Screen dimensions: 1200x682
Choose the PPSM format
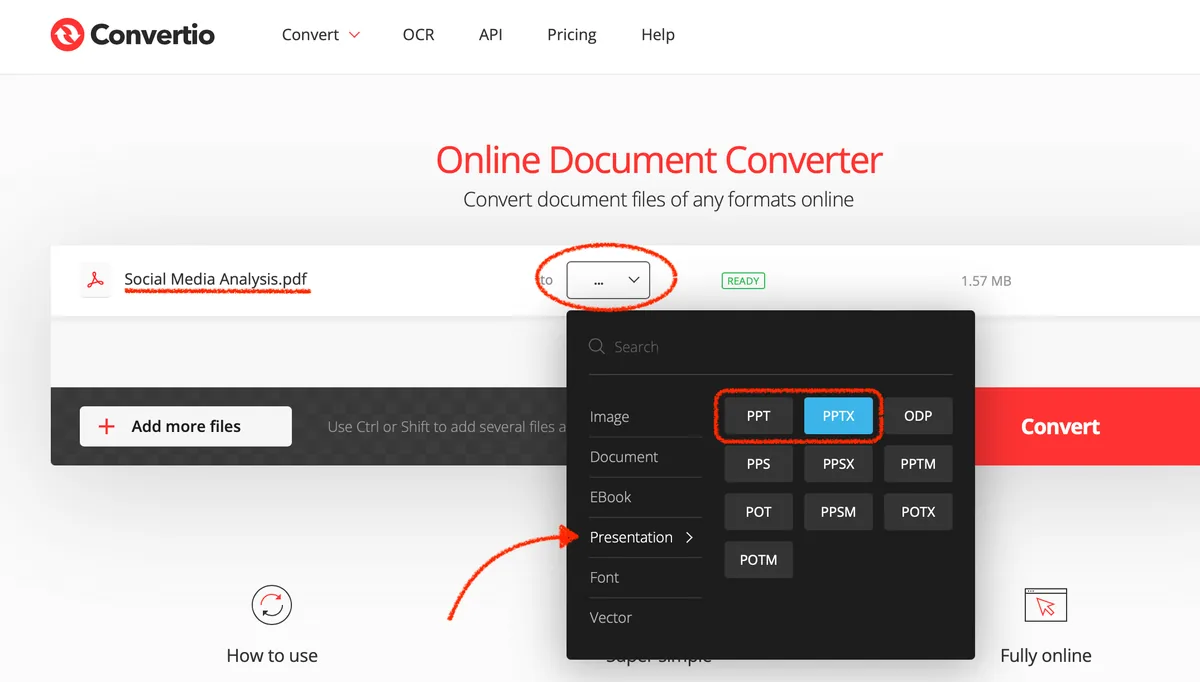(838, 512)
